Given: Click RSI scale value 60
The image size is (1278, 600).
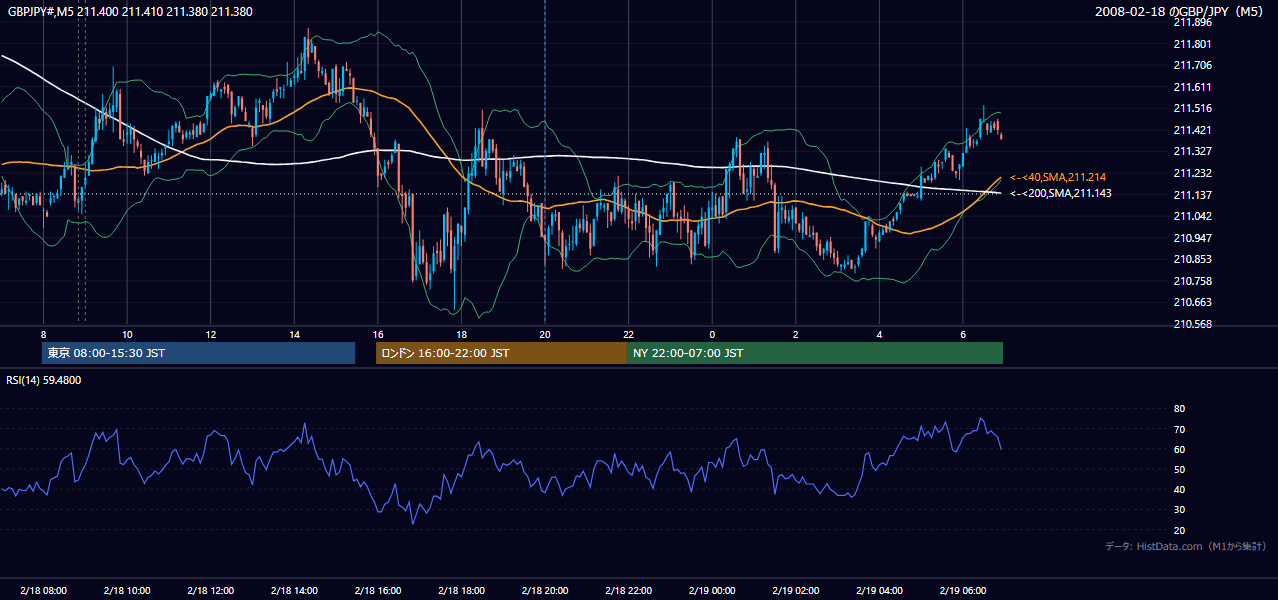Looking at the screenshot, I should click(x=1179, y=449).
